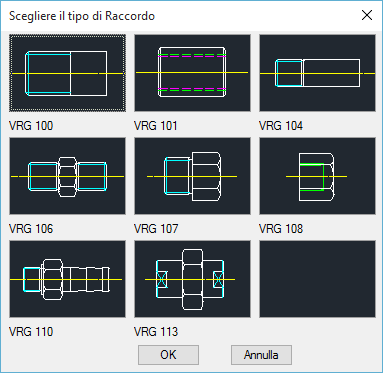Confirm selection with the OK button

[168, 355]
